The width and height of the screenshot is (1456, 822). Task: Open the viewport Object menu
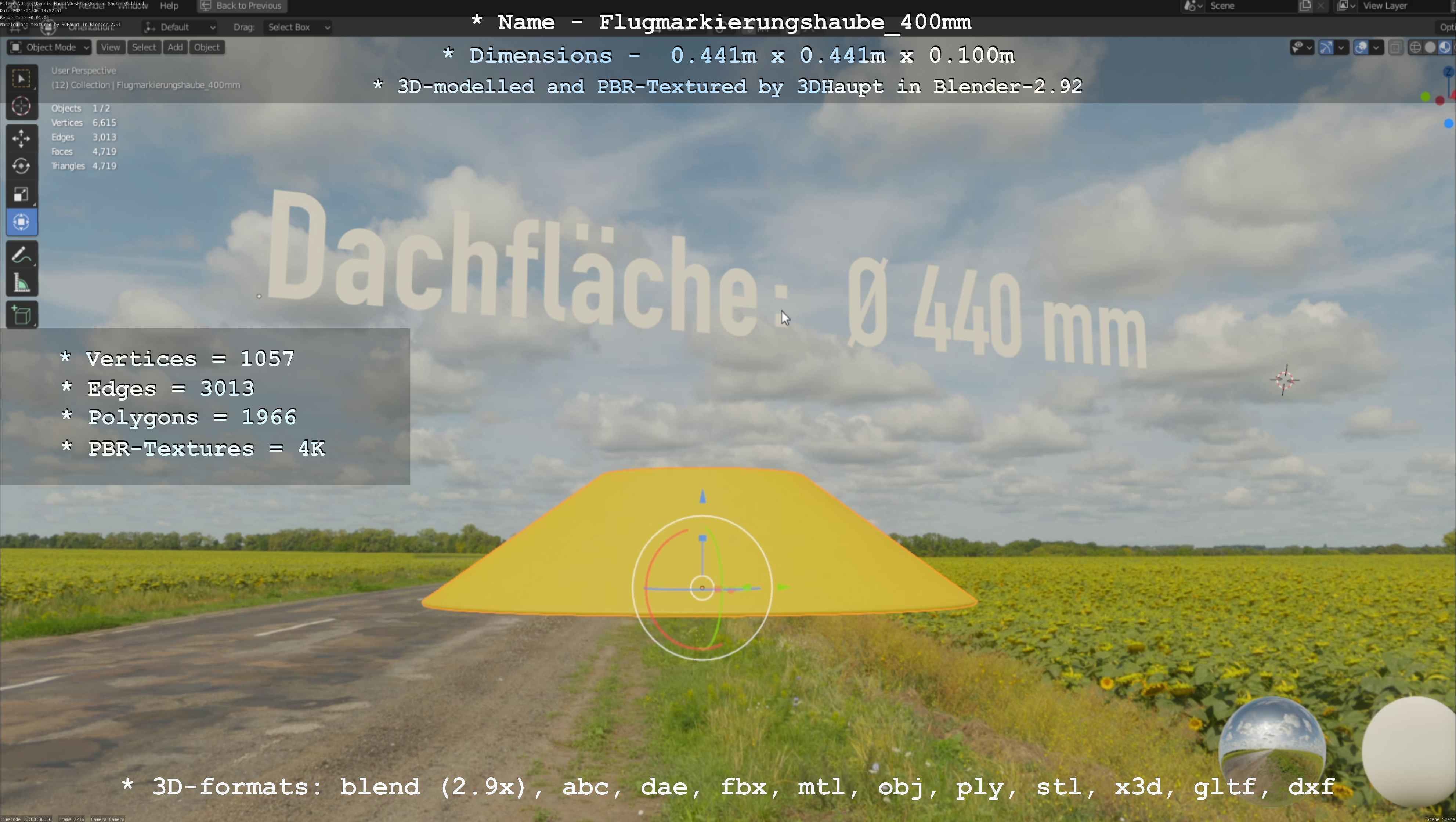point(206,47)
